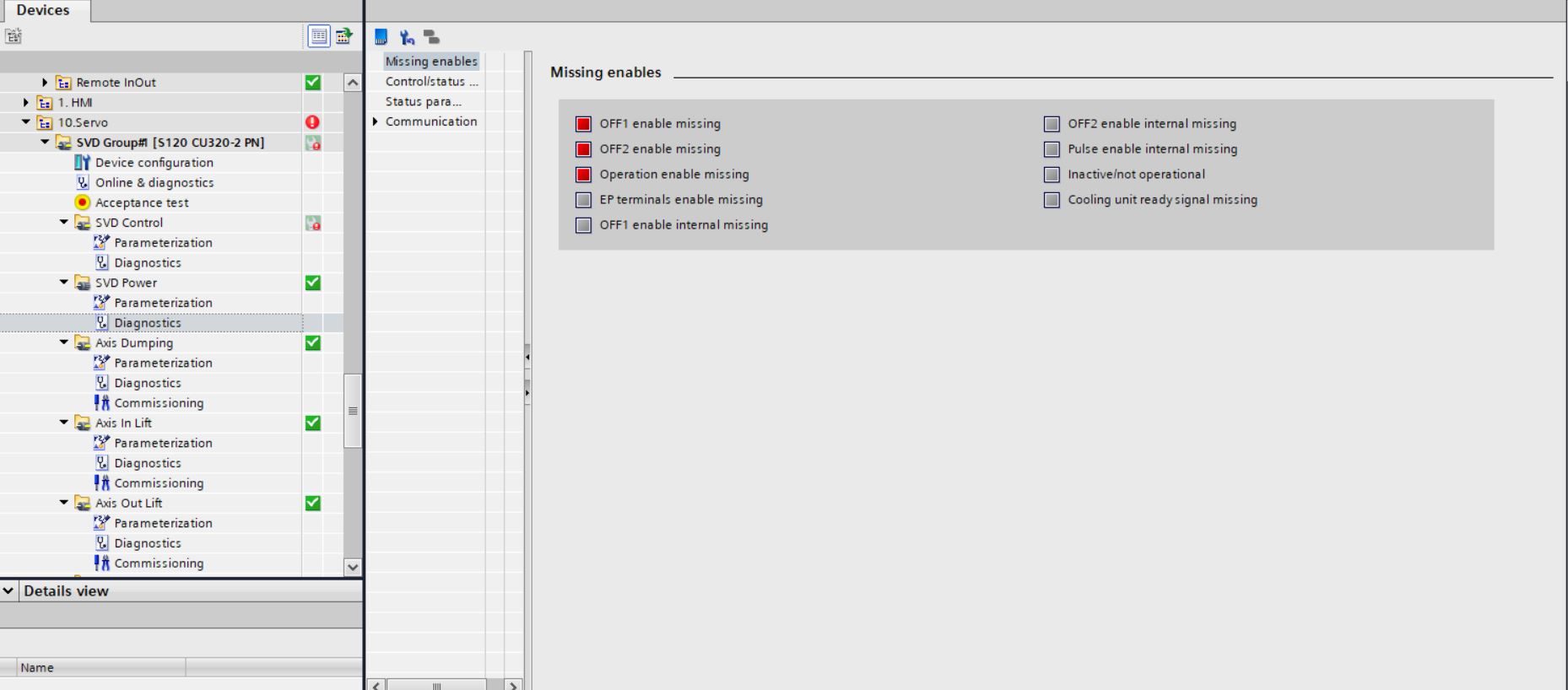The width and height of the screenshot is (1568, 690).
Task: Click the Commissioning icon under Axis Dumping
Action: tap(101, 402)
